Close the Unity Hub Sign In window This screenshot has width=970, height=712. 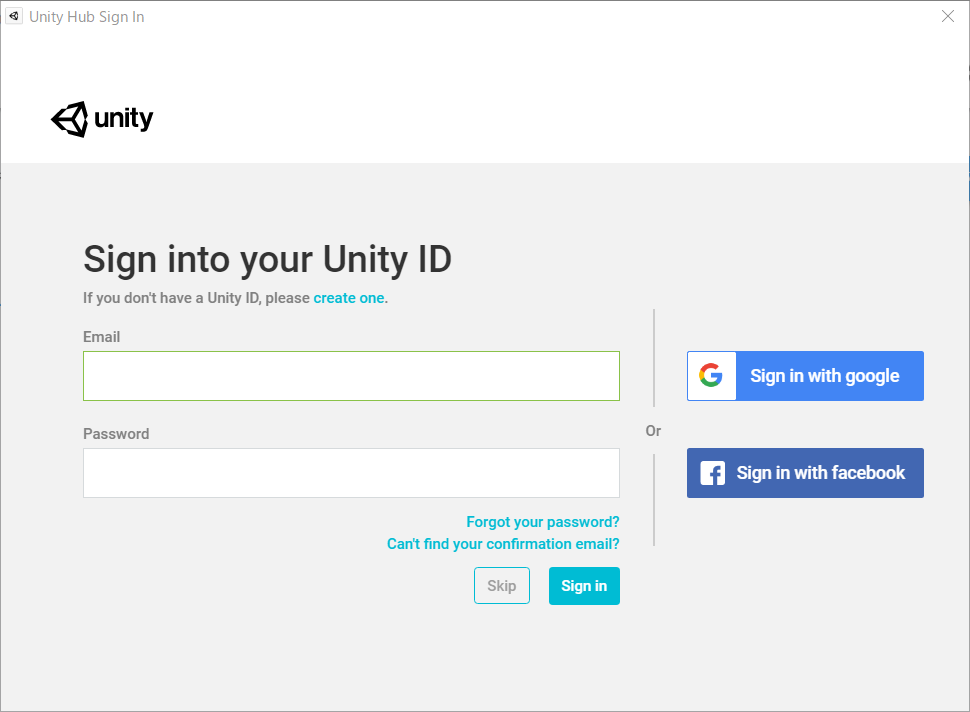[x=947, y=16]
